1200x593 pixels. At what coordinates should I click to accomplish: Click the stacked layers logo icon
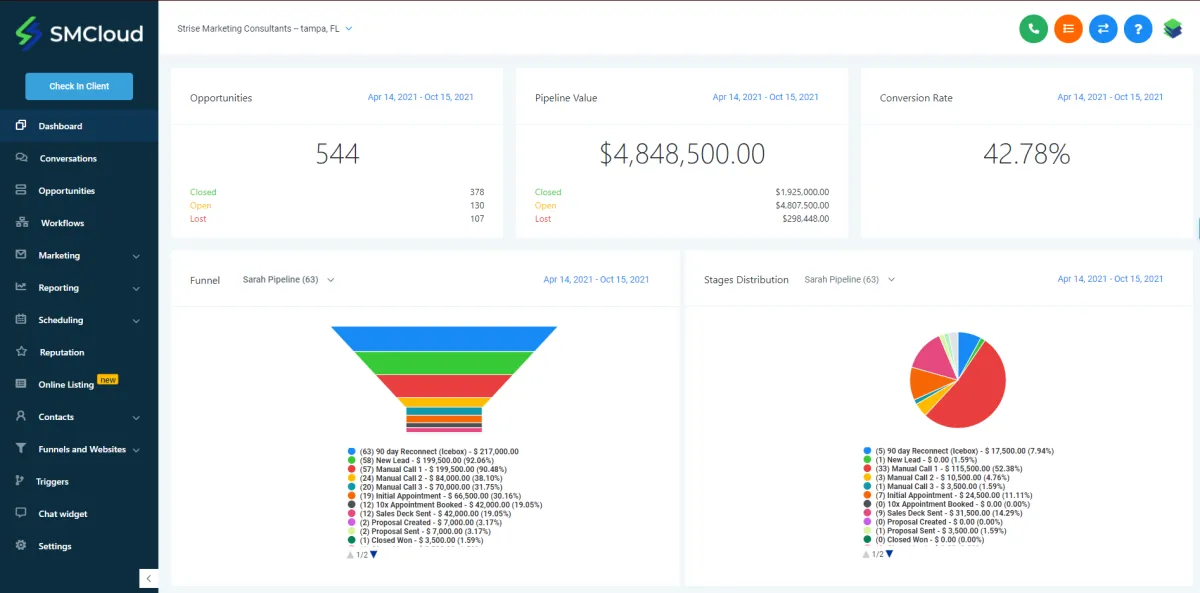1173,29
